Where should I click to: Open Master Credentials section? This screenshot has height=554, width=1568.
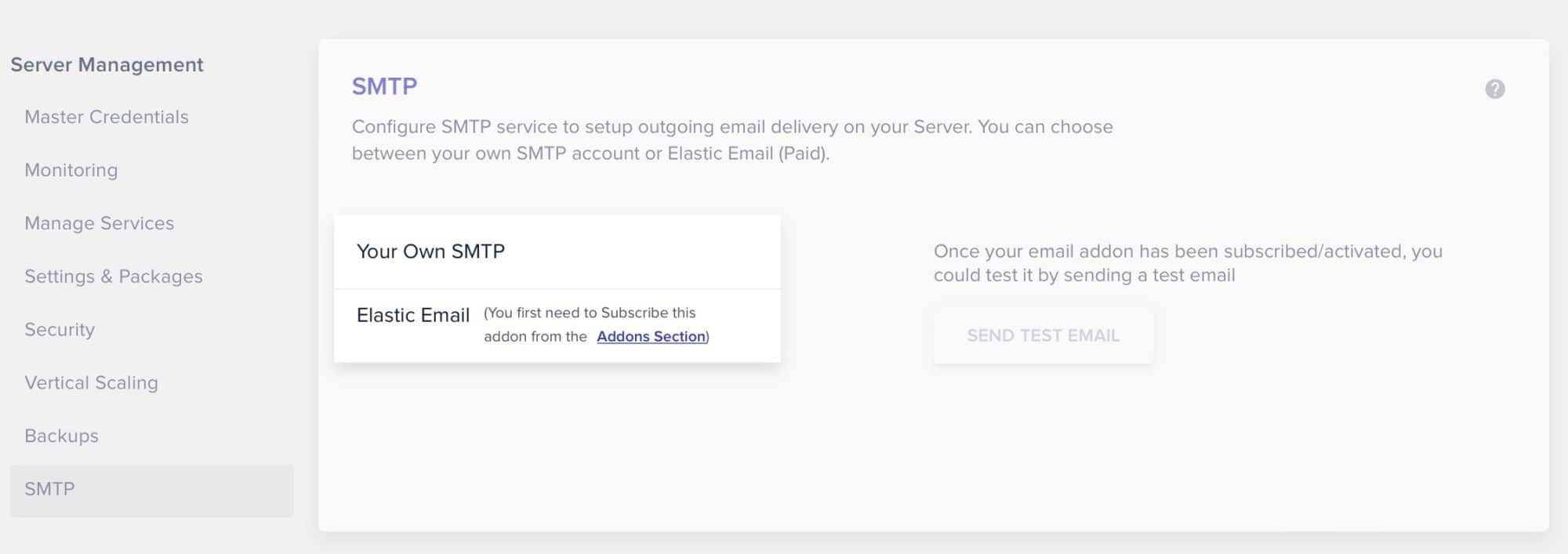[107, 117]
